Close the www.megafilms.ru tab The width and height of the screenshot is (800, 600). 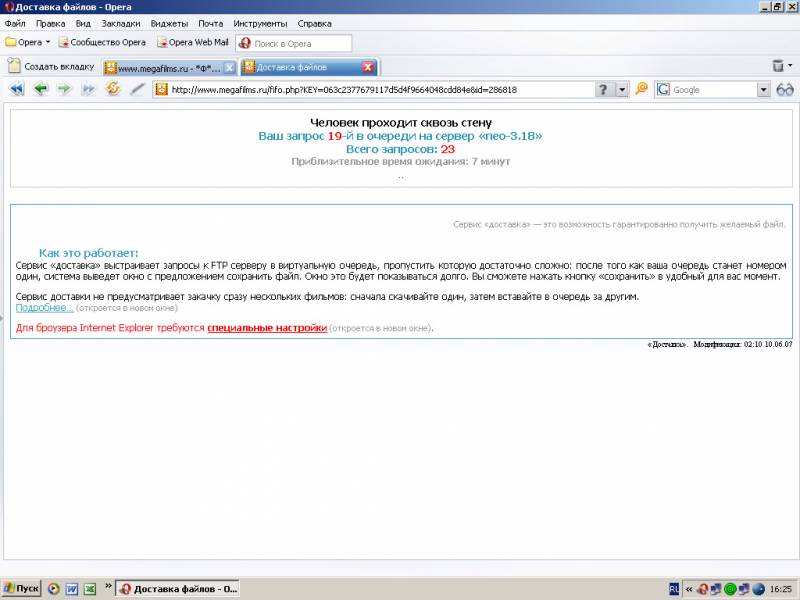pos(230,67)
